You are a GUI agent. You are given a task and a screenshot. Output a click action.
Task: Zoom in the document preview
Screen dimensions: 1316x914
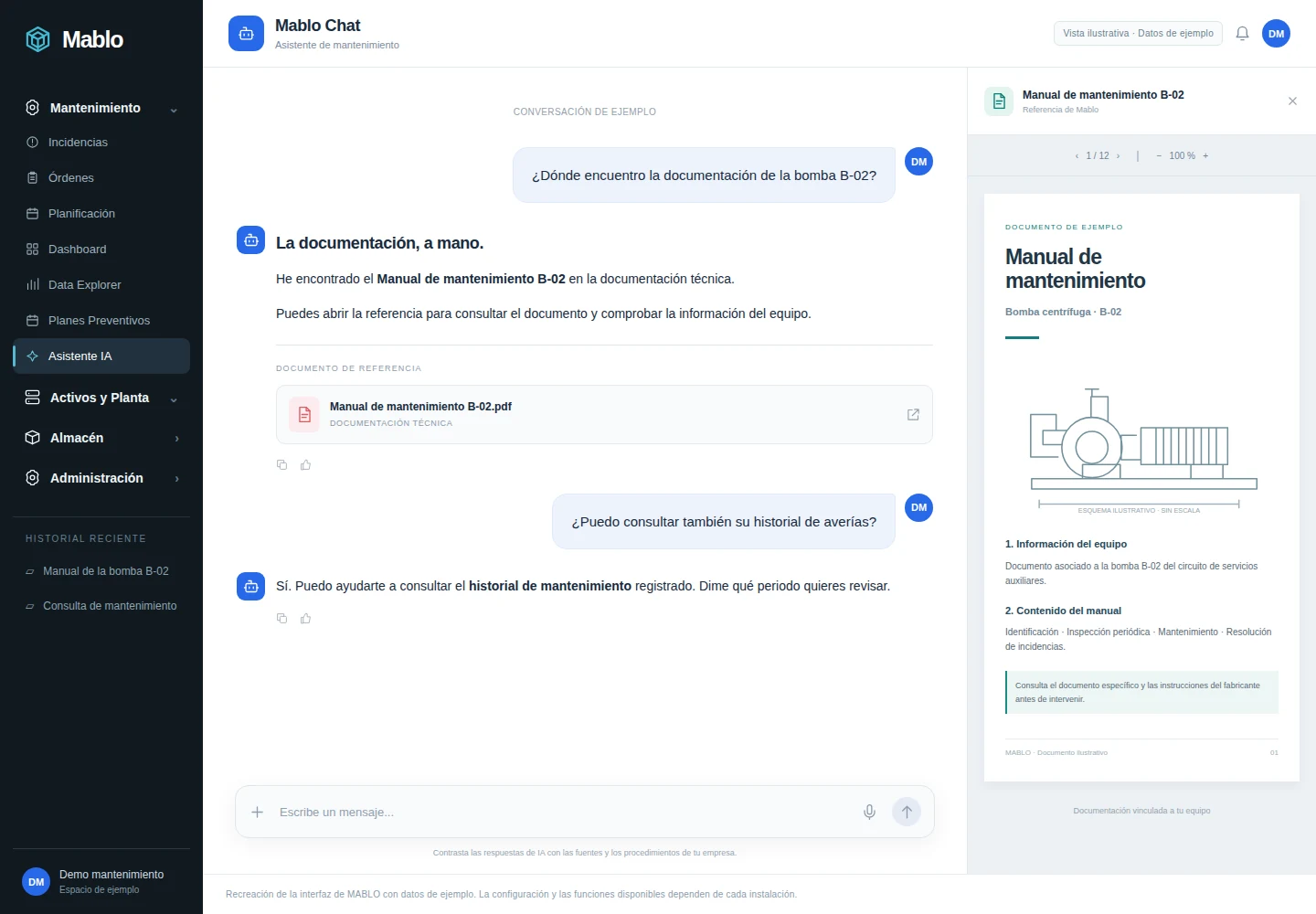[1205, 156]
